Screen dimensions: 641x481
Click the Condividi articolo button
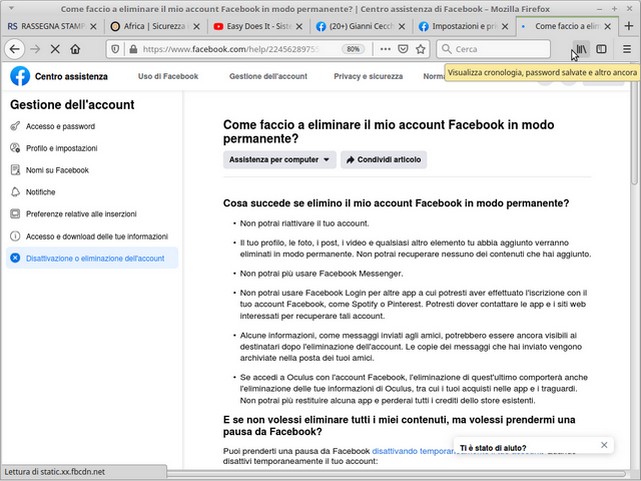(384, 160)
